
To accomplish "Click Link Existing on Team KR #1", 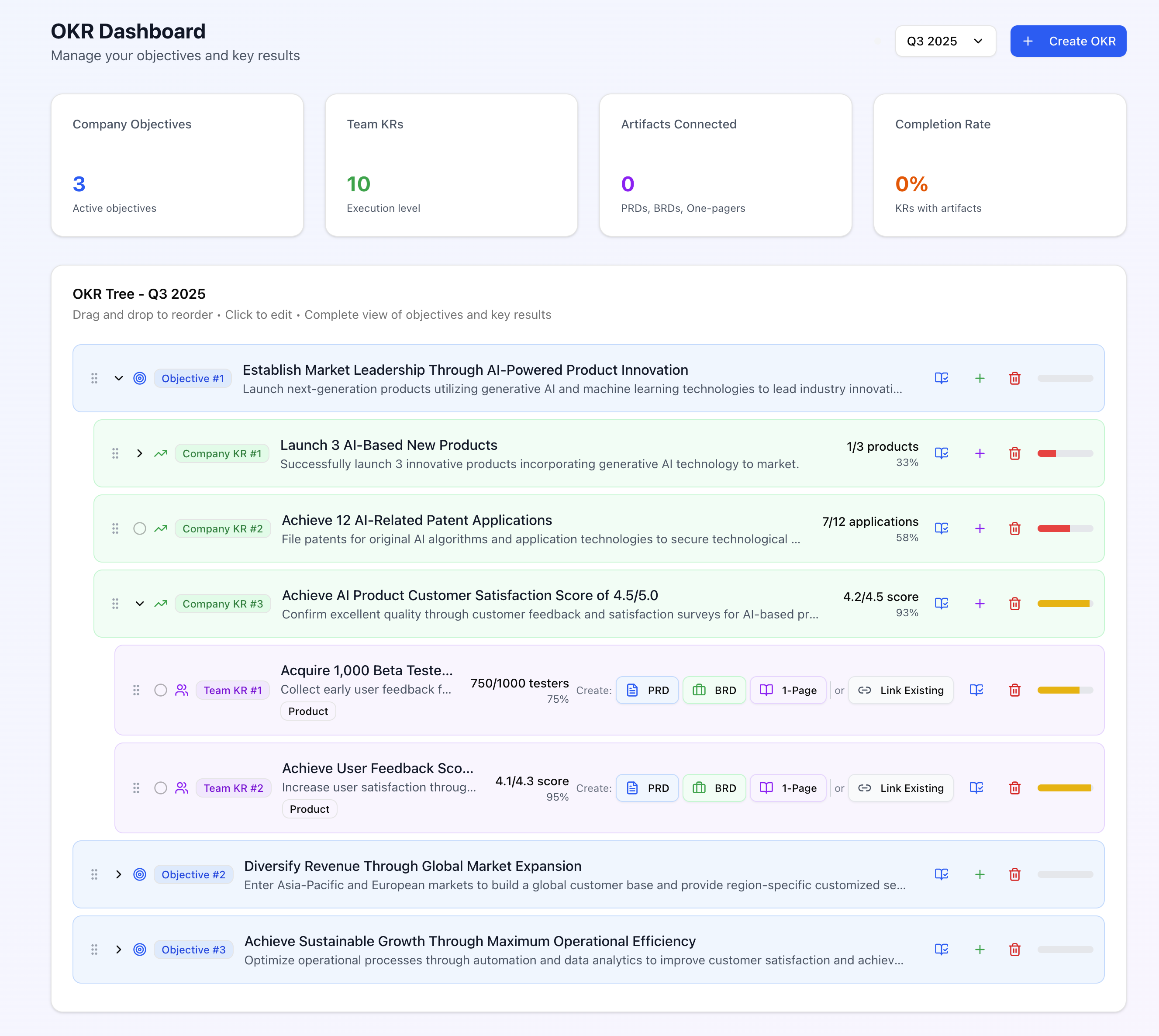I will (900, 690).
